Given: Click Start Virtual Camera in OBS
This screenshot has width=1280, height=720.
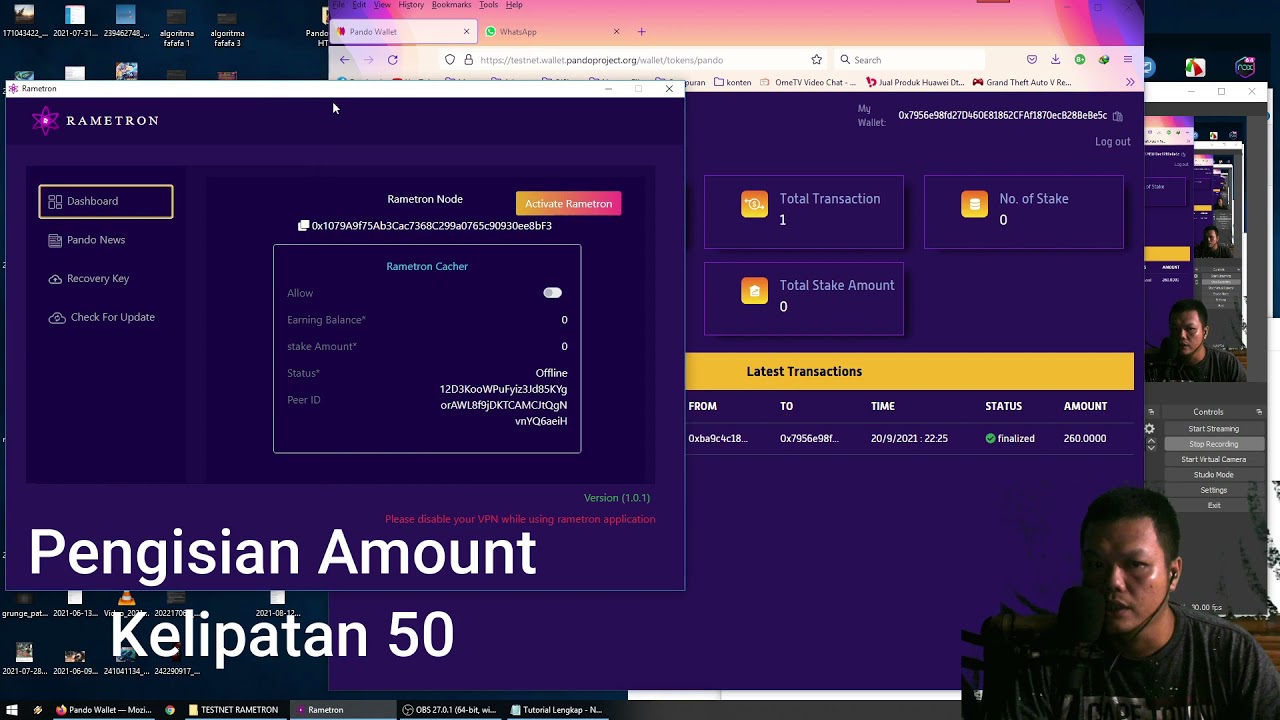Looking at the screenshot, I should coord(1213,460).
